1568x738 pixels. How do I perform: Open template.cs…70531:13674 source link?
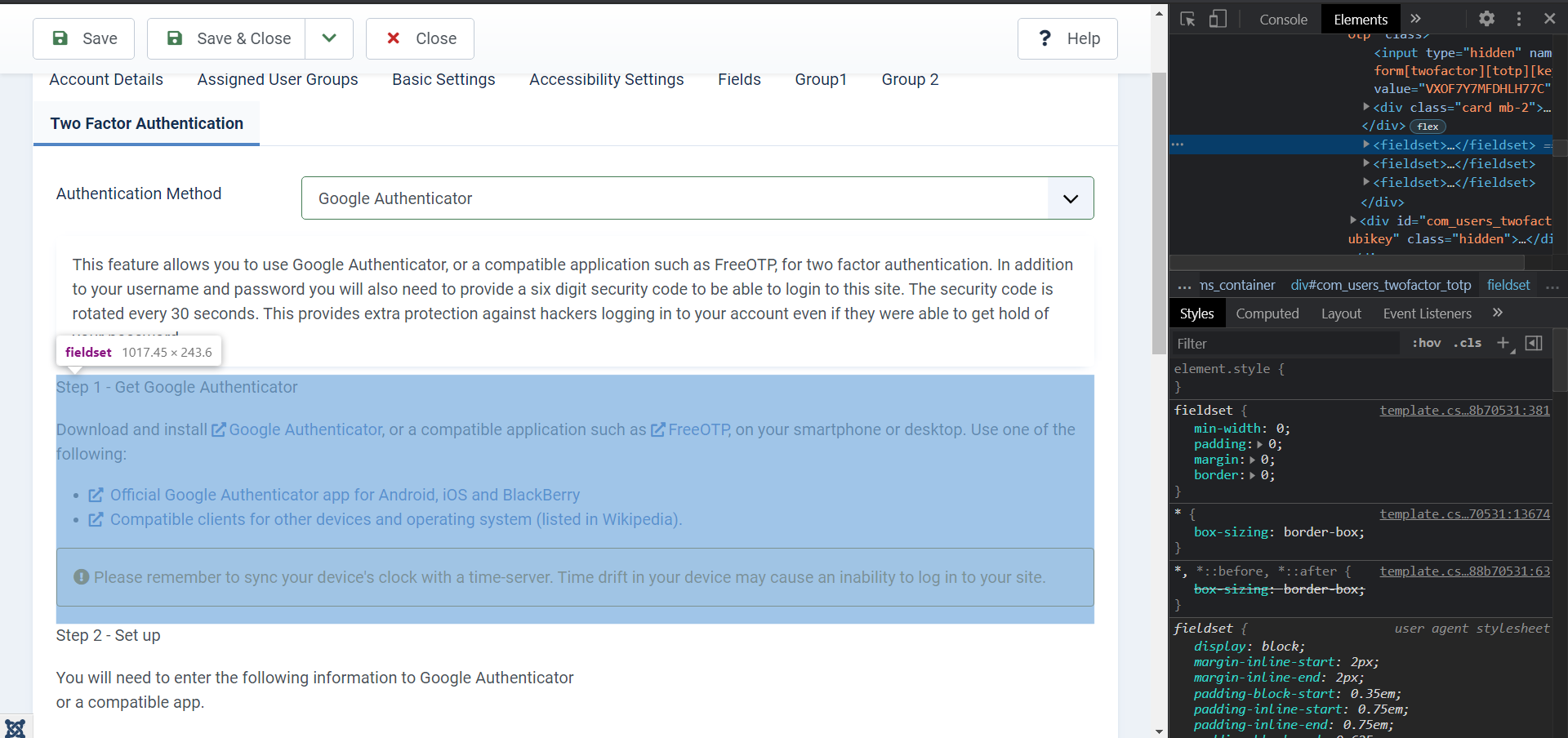tap(1464, 514)
